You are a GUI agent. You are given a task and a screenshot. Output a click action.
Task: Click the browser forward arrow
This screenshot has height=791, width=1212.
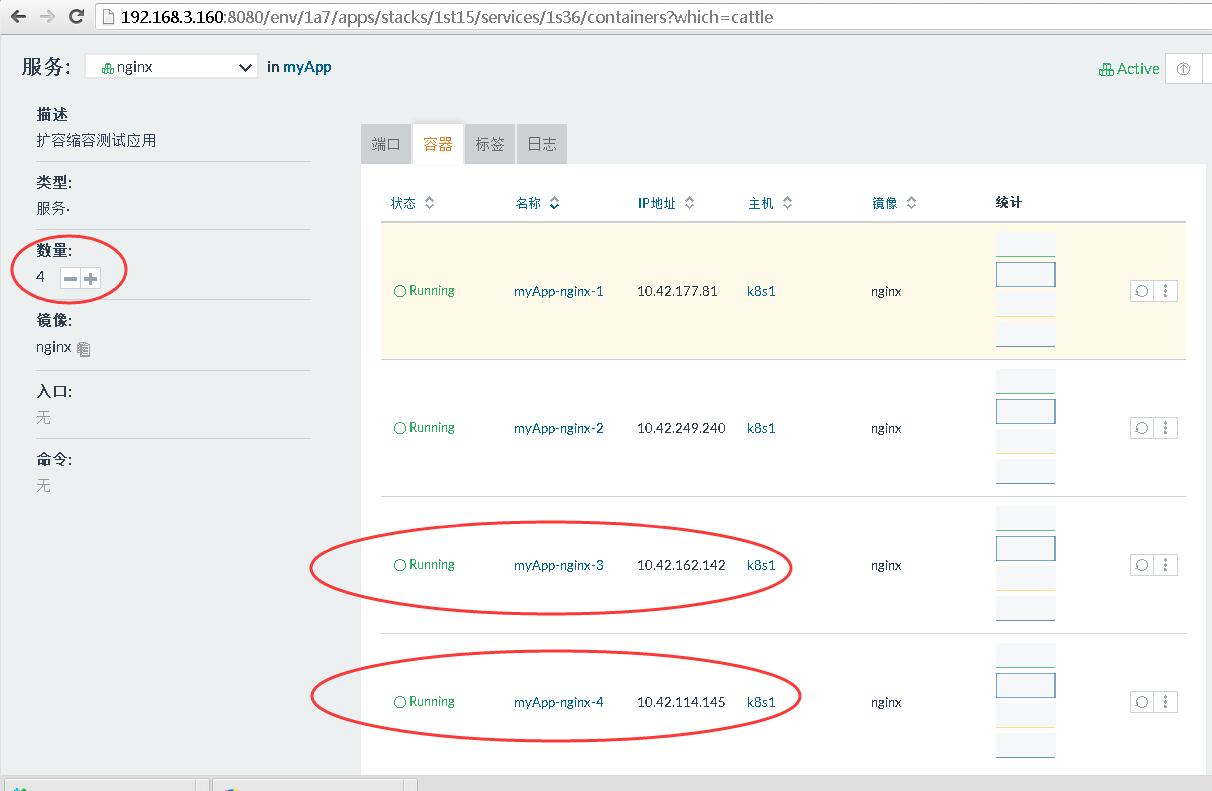(46, 17)
